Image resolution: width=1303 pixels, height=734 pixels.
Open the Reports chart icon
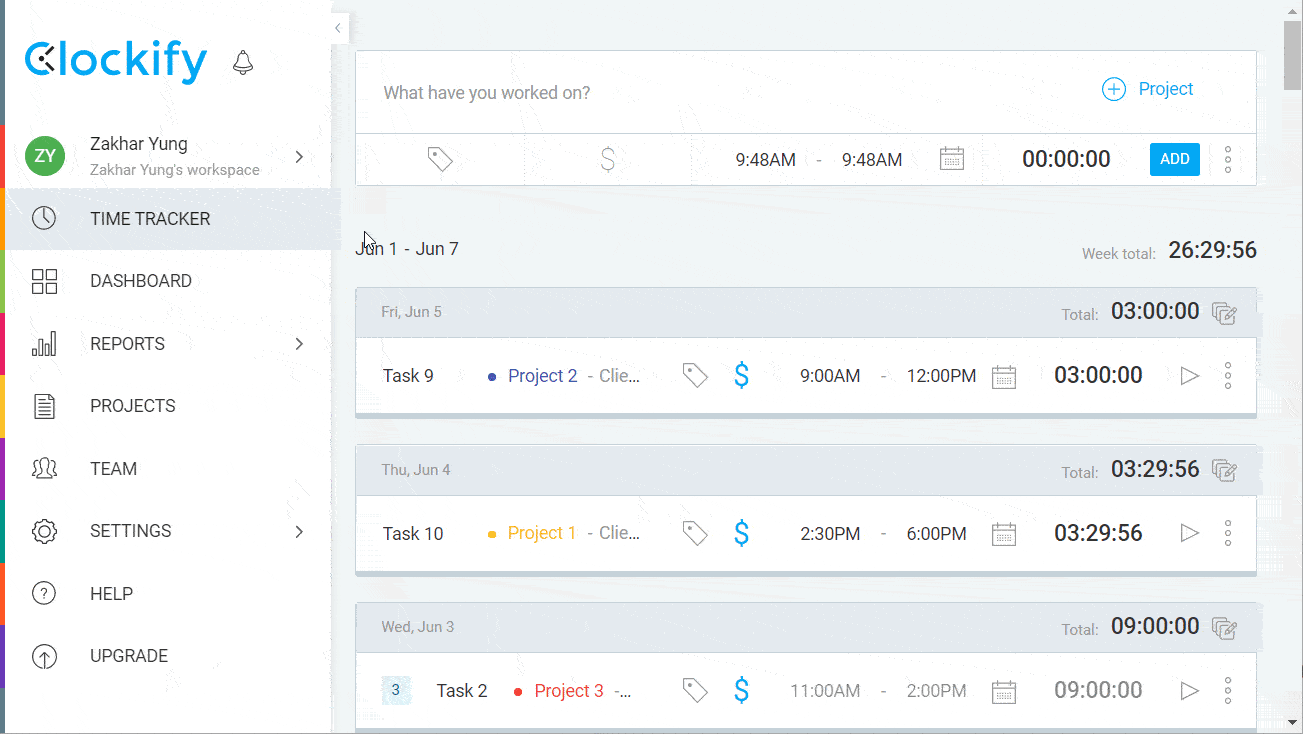tap(44, 343)
